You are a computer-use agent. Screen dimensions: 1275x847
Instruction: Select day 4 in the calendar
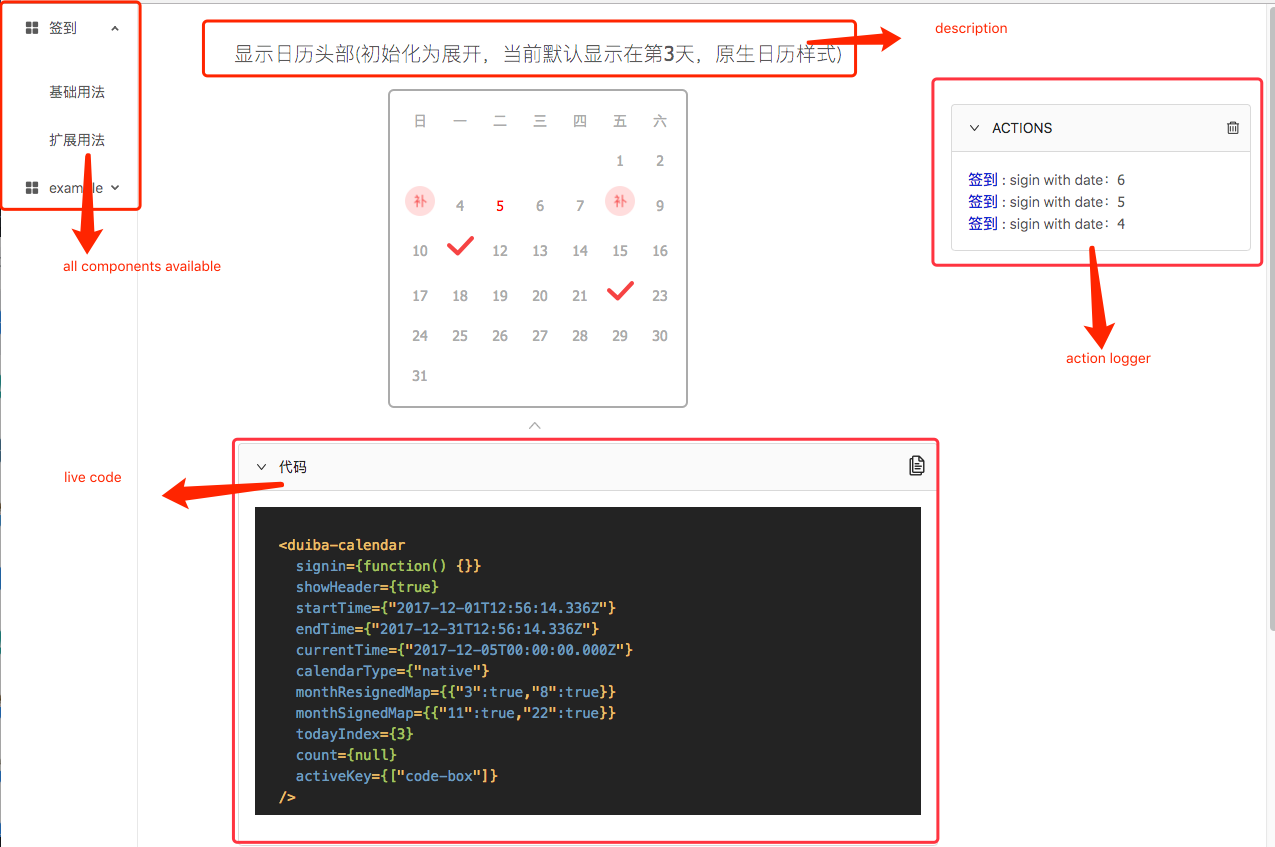click(x=460, y=206)
